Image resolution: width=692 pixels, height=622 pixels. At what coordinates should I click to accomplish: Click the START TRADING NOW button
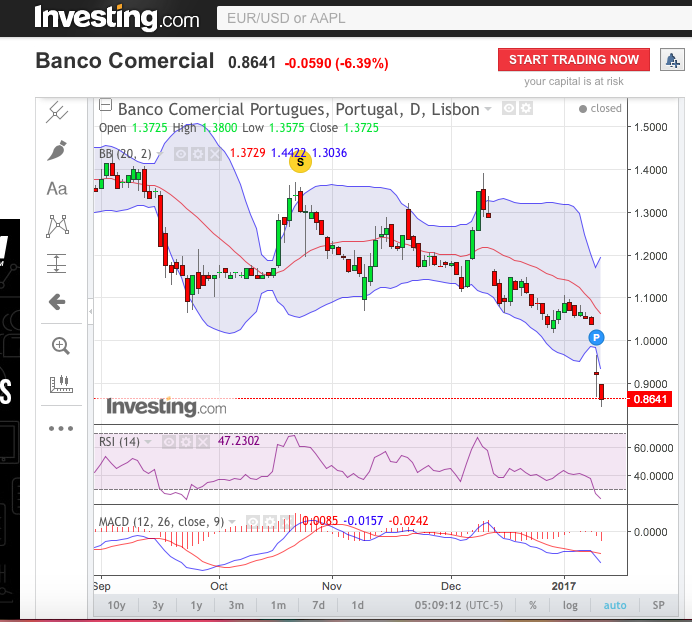click(574, 60)
